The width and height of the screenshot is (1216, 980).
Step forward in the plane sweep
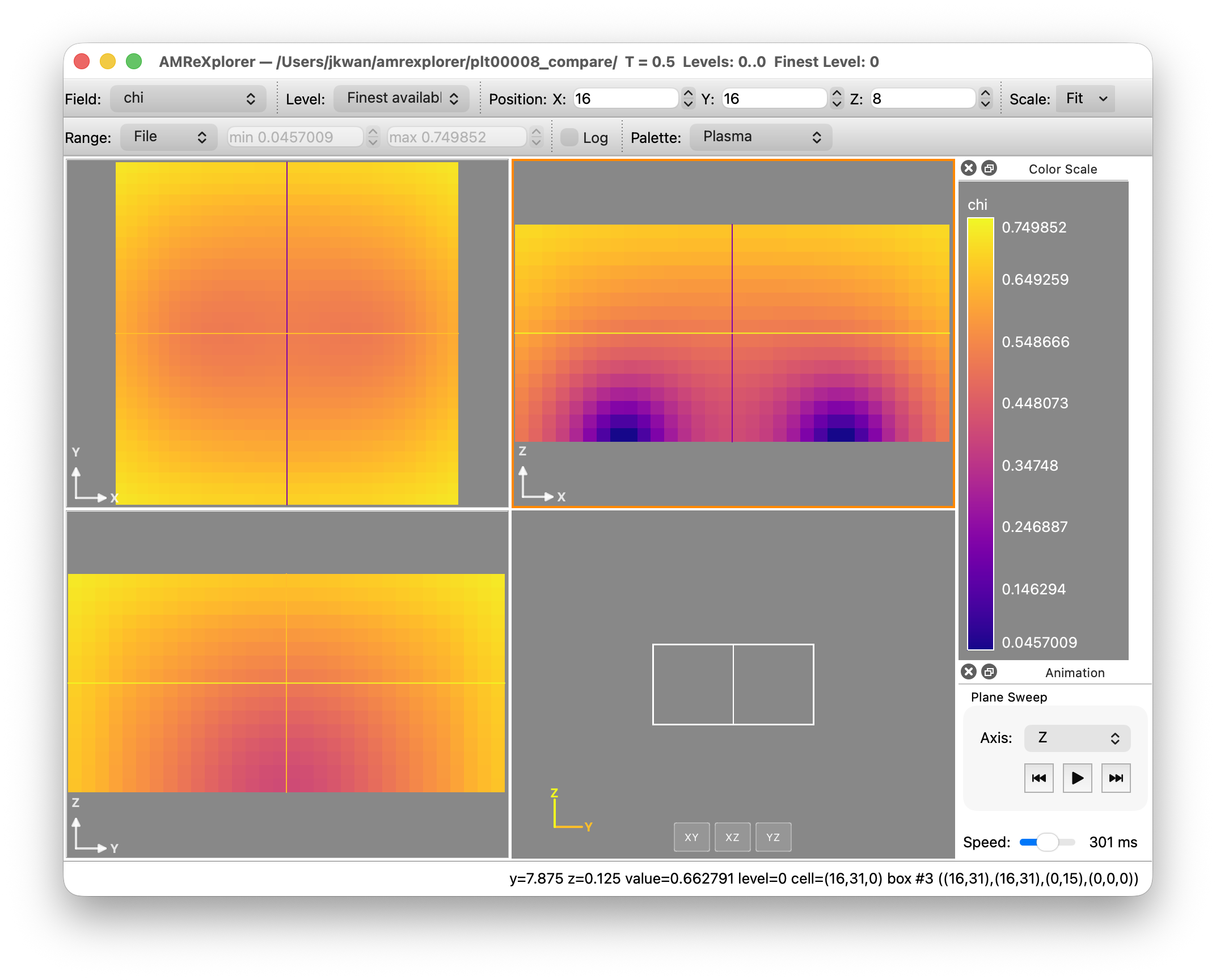pos(1116,778)
